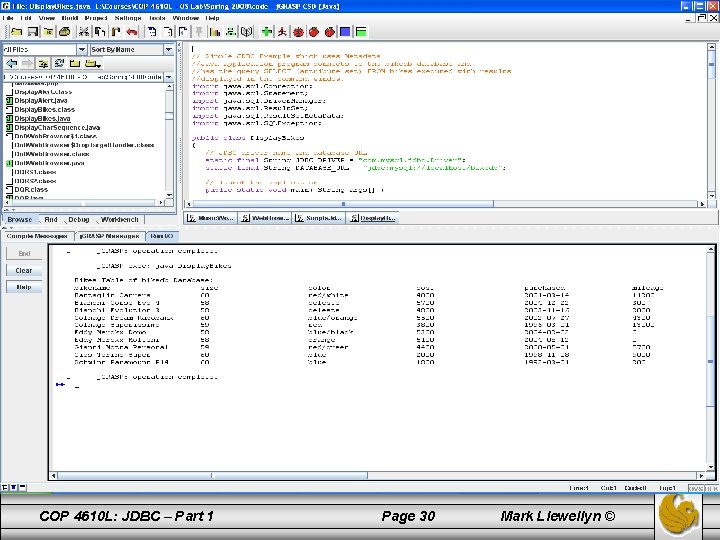This screenshot has height=540, width=720.
Task: Open the Settings menu
Action: tap(127, 18)
